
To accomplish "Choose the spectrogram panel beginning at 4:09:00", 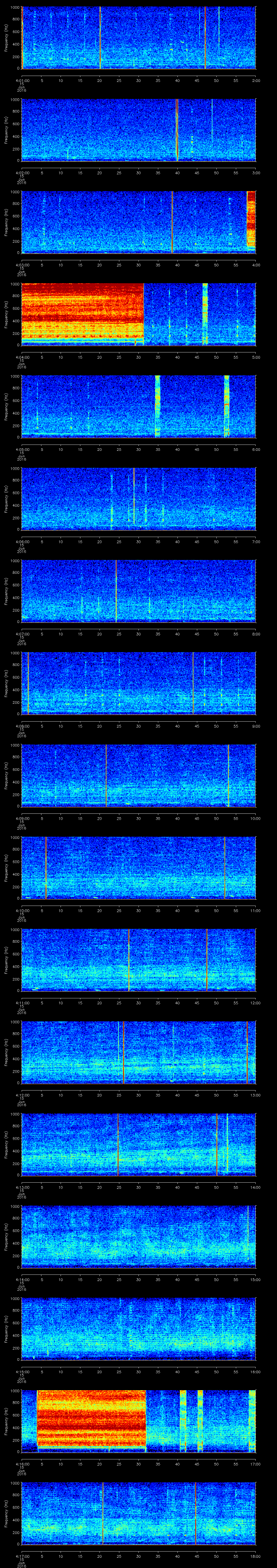I will click(x=139, y=775).
